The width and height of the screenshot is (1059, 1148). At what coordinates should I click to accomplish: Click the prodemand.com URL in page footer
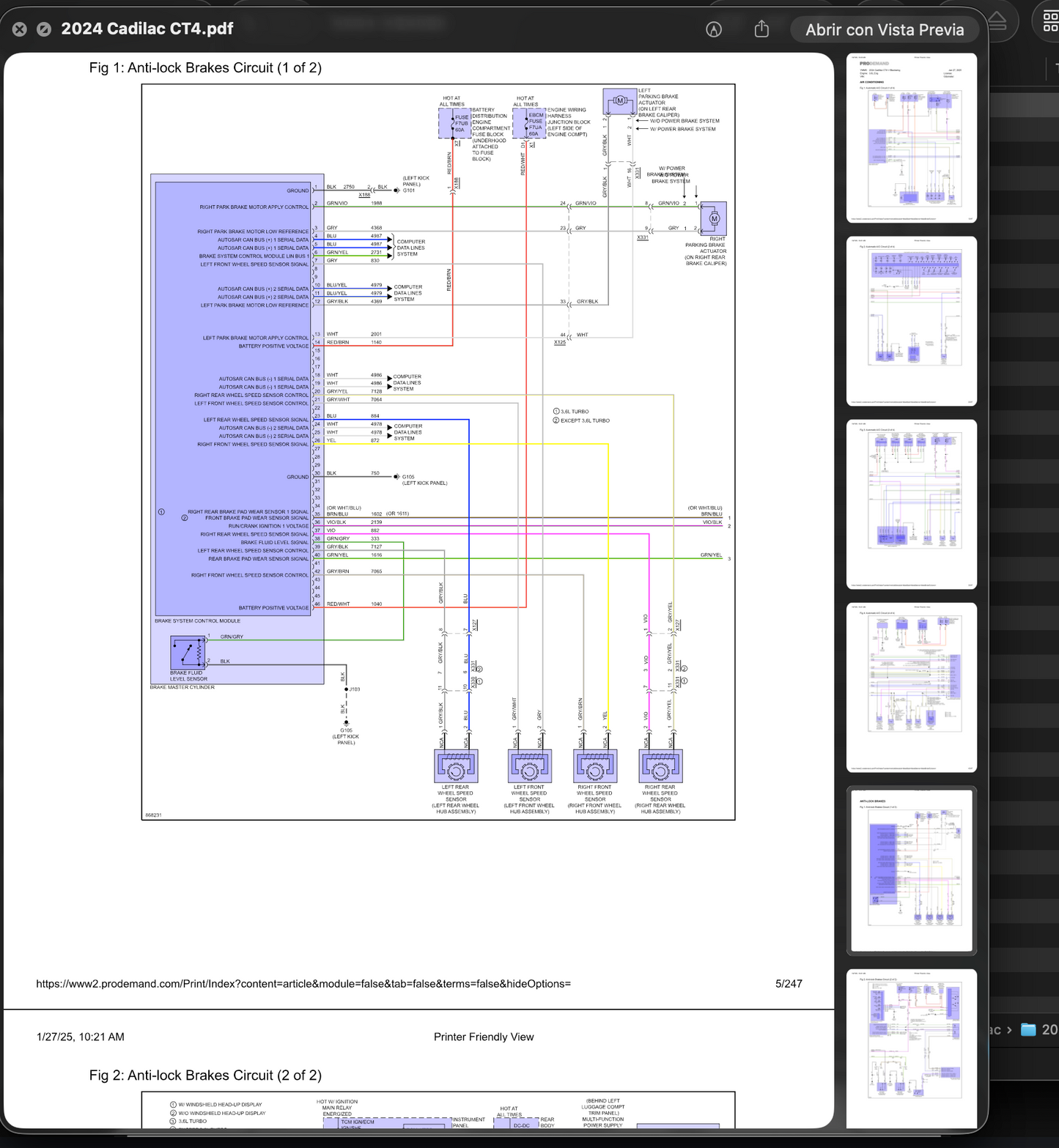point(303,984)
